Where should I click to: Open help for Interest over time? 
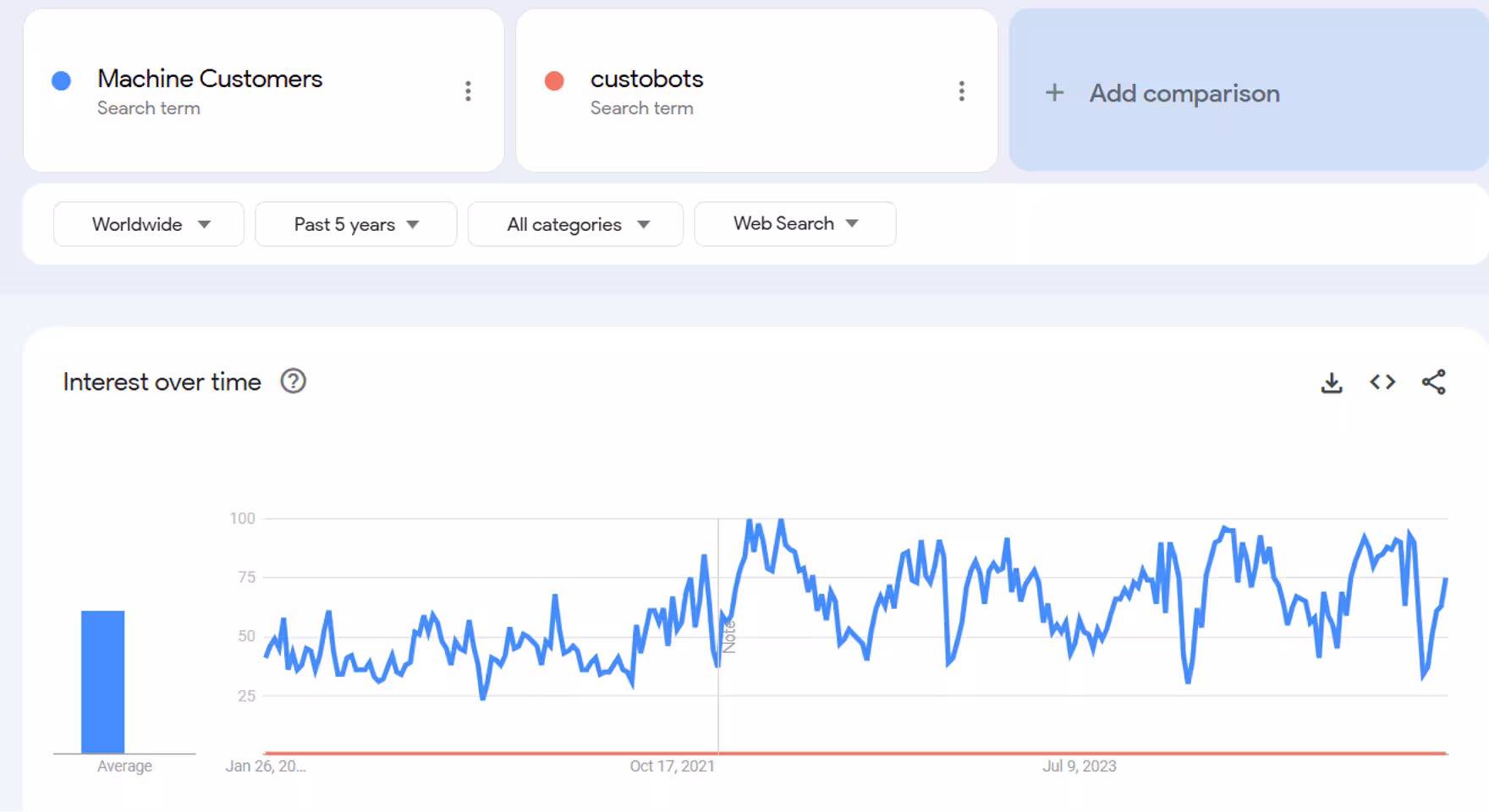(293, 381)
